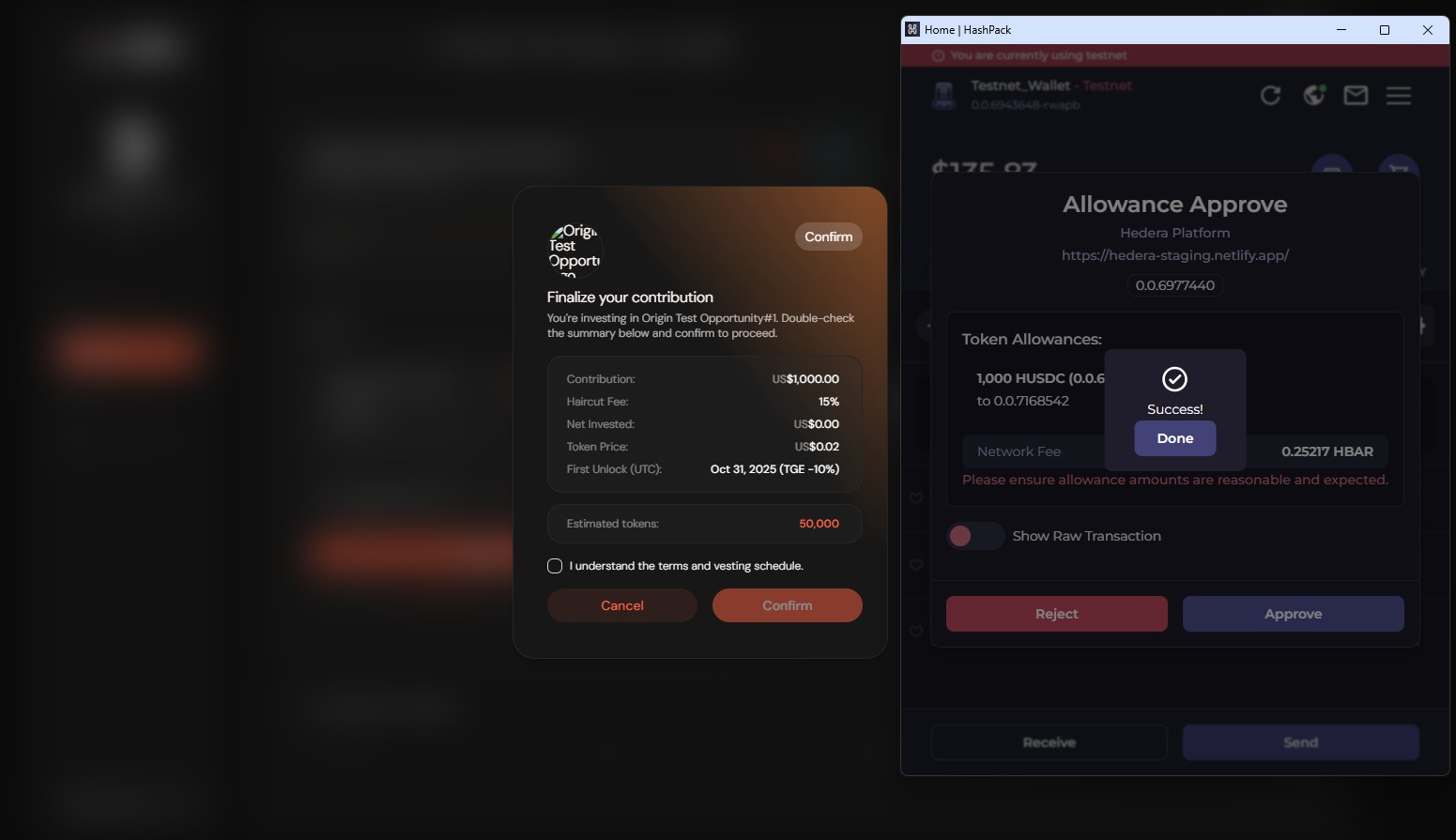Open the mail inbox icon in HashPack
Screen dimensions: 1456x840
point(1356,95)
